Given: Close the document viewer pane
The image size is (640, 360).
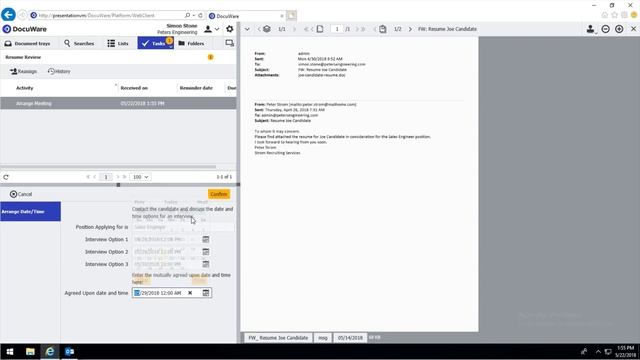Looking at the screenshot, I should pyautogui.click(x=633, y=29).
